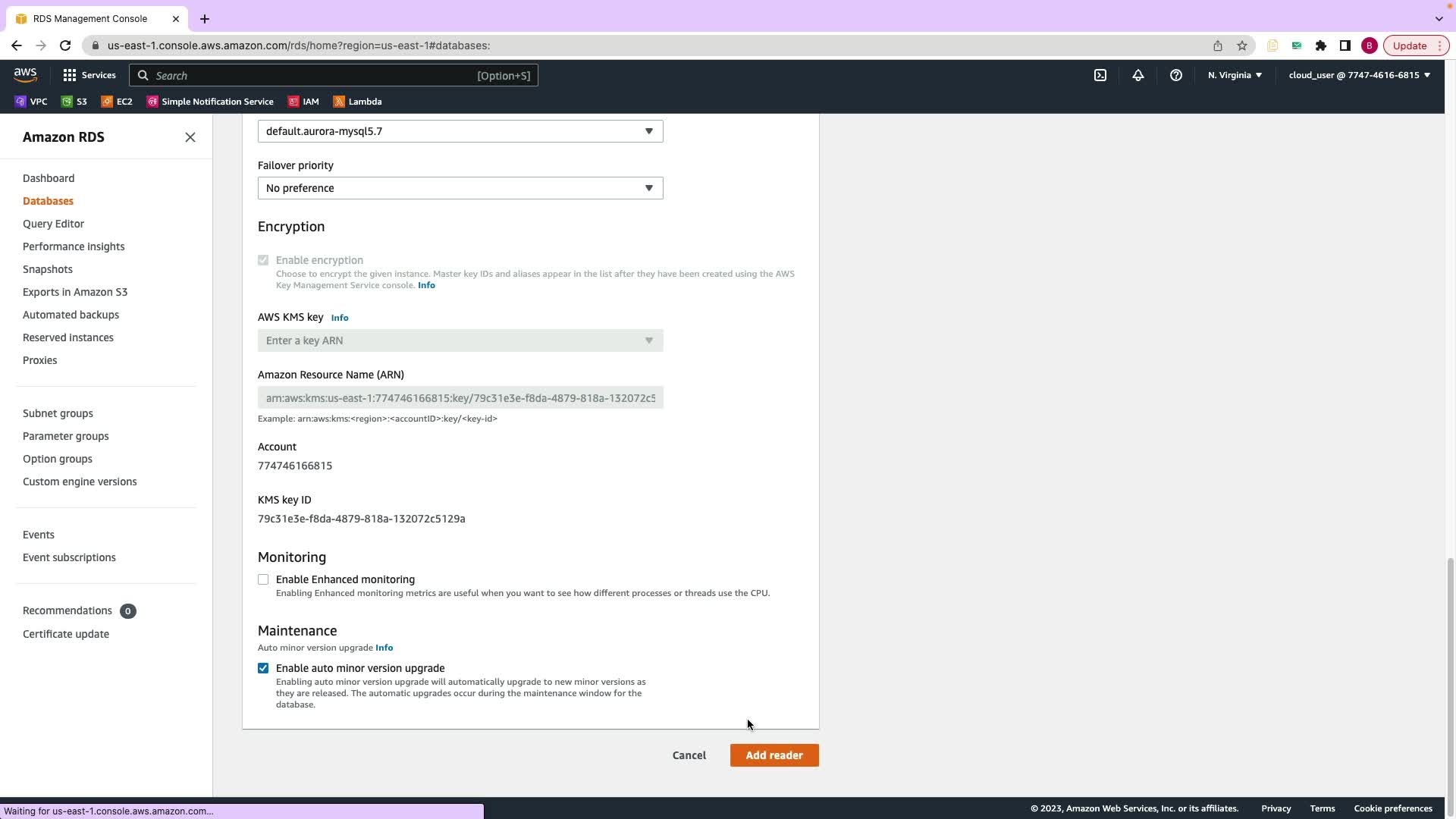This screenshot has width=1456, height=819.
Task: Click the Add reader button
Action: 773,755
